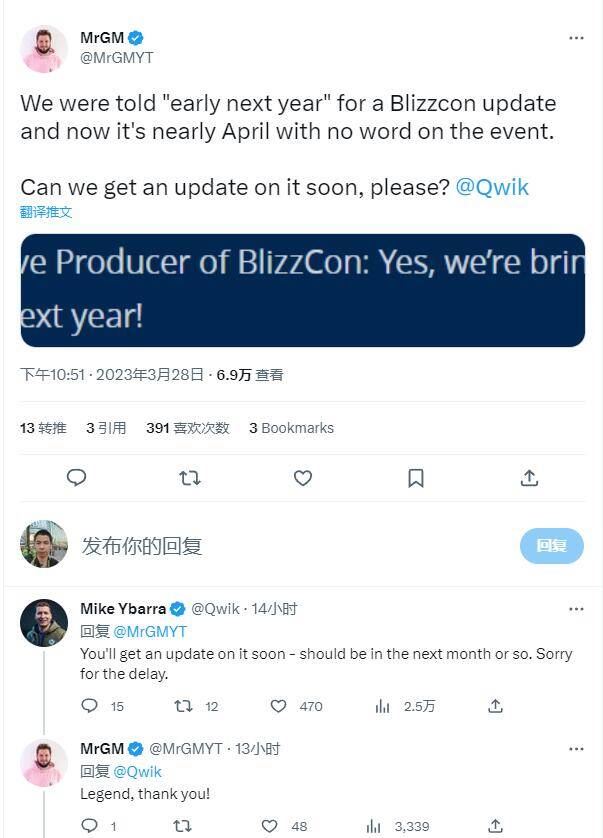The height and width of the screenshot is (838, 603).
Task: Click the @Qwik mention in the tweet
Action: (492, 187)
